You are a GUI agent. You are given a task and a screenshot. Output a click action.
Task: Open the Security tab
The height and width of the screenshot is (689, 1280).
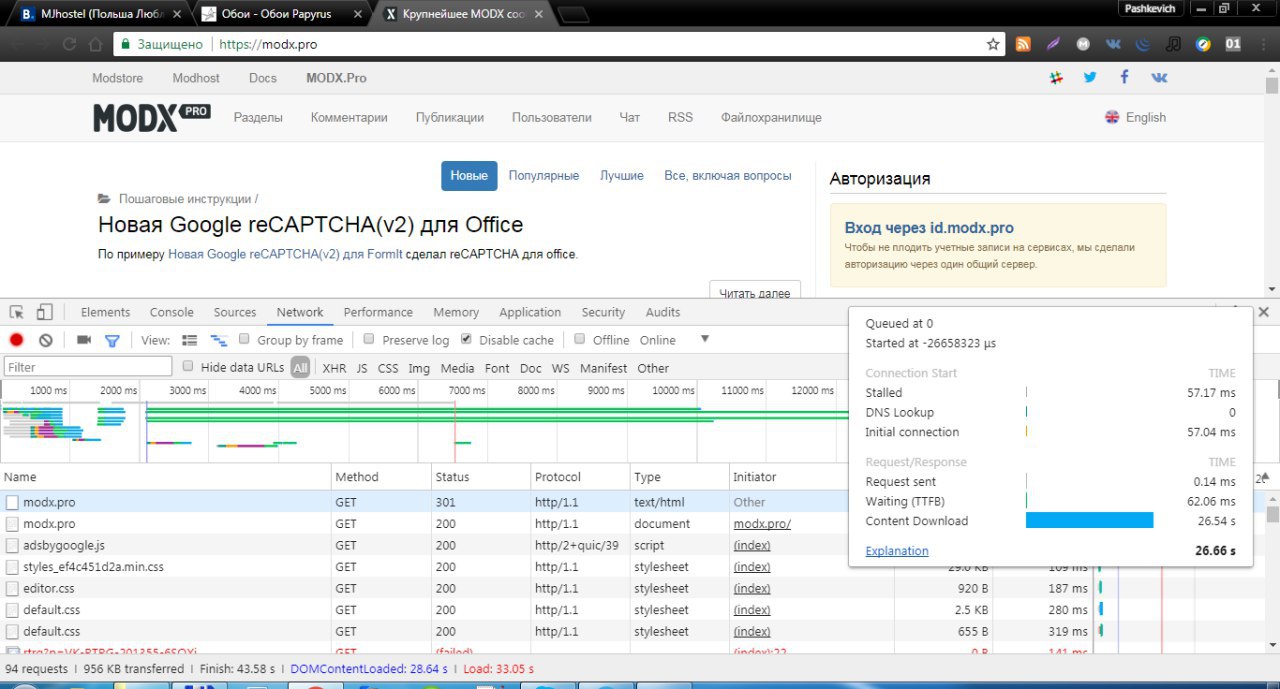603,312
